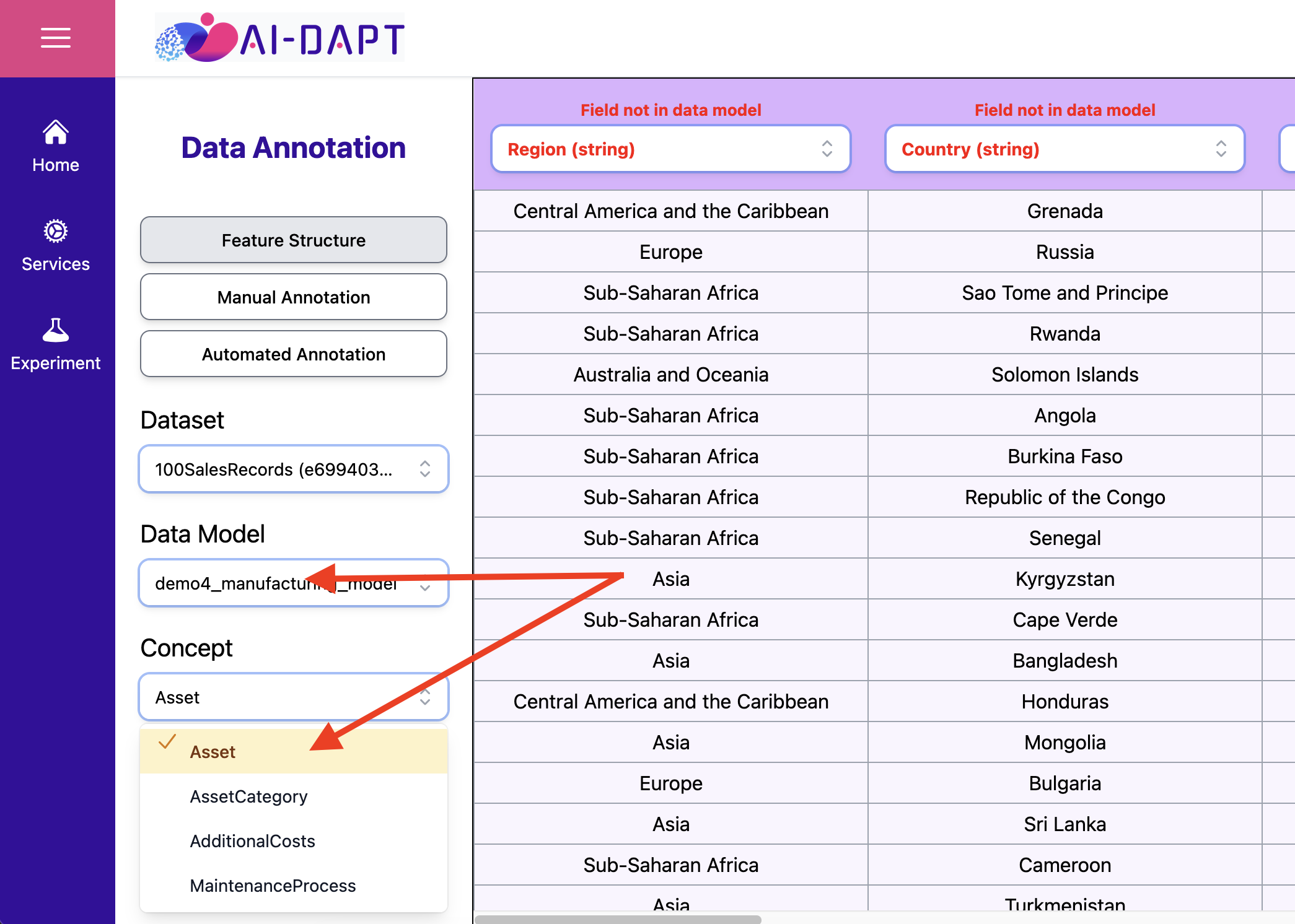Click the Feature Structure button
1295x924 pixels.
pos(294,240)
